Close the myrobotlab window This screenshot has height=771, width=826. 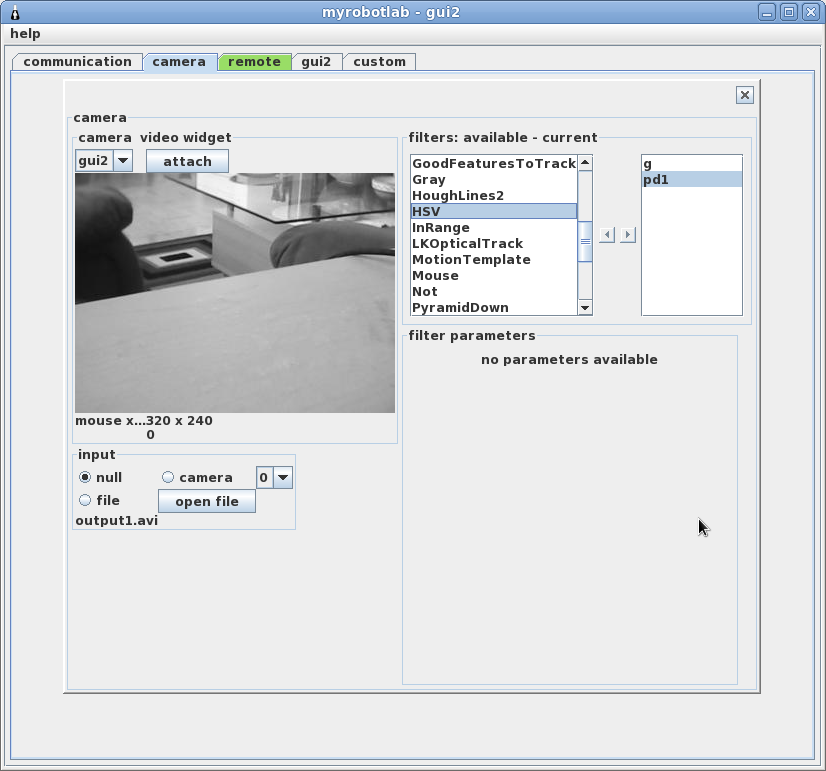811,12
